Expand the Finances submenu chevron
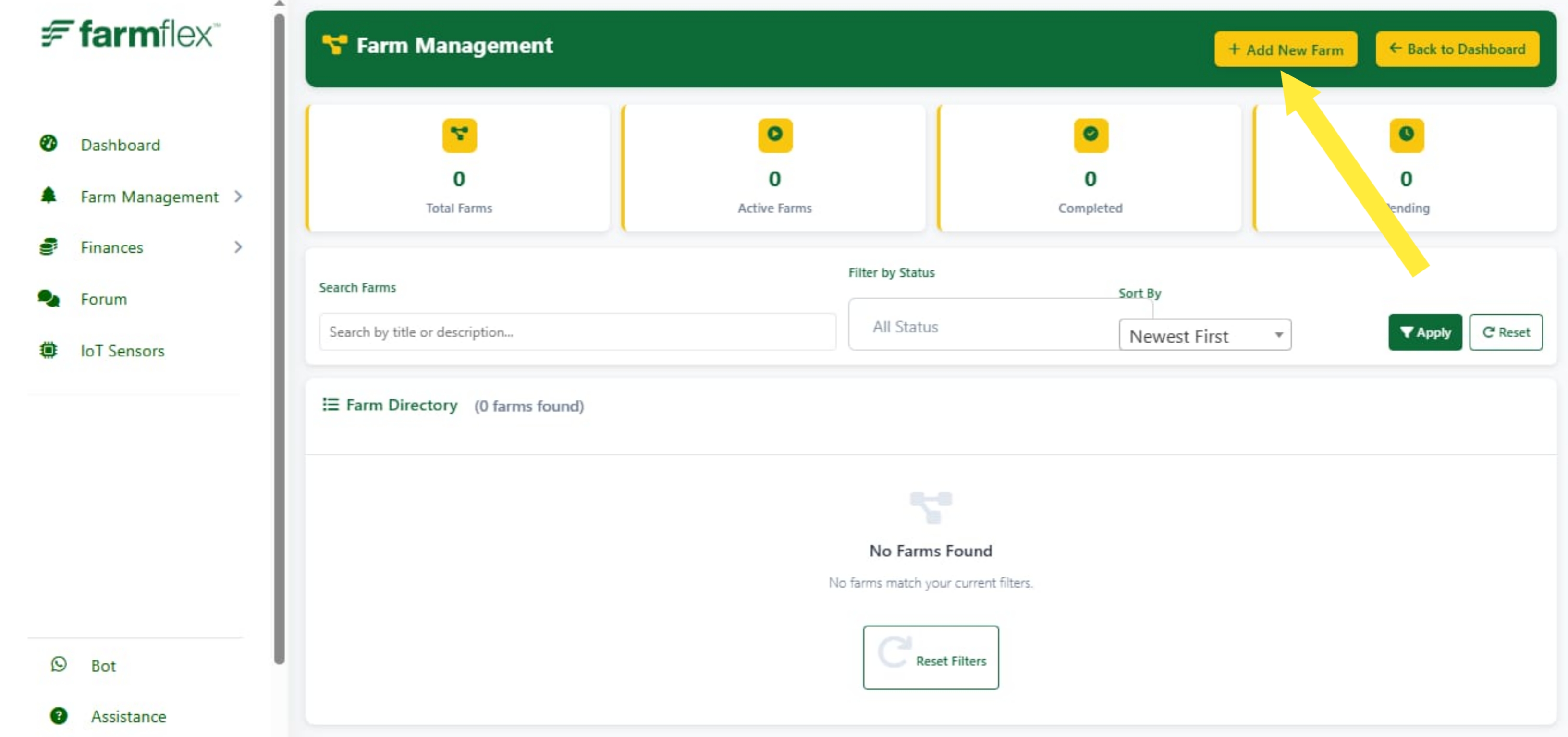 click(238, 246)
